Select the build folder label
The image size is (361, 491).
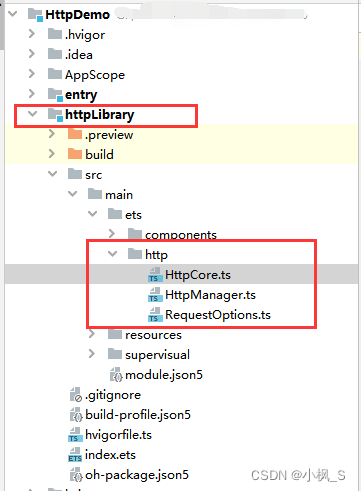point(99,155)
